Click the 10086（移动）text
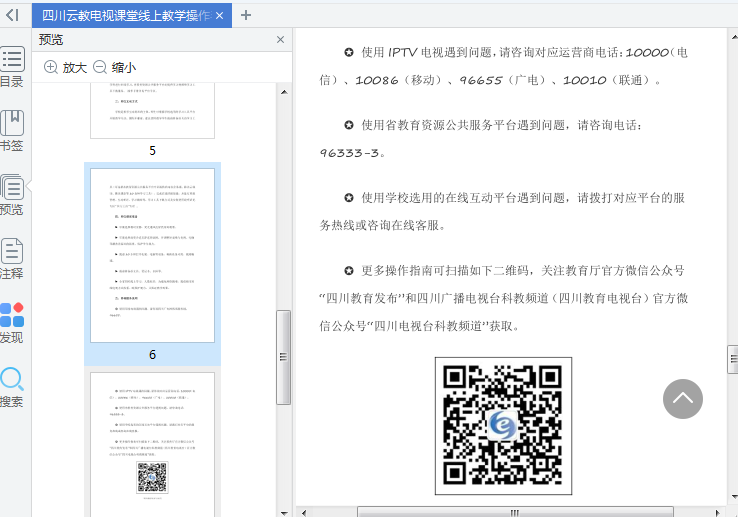Image resolution: width=738 pixels, height=517 pixels. (x=398, y=81)
